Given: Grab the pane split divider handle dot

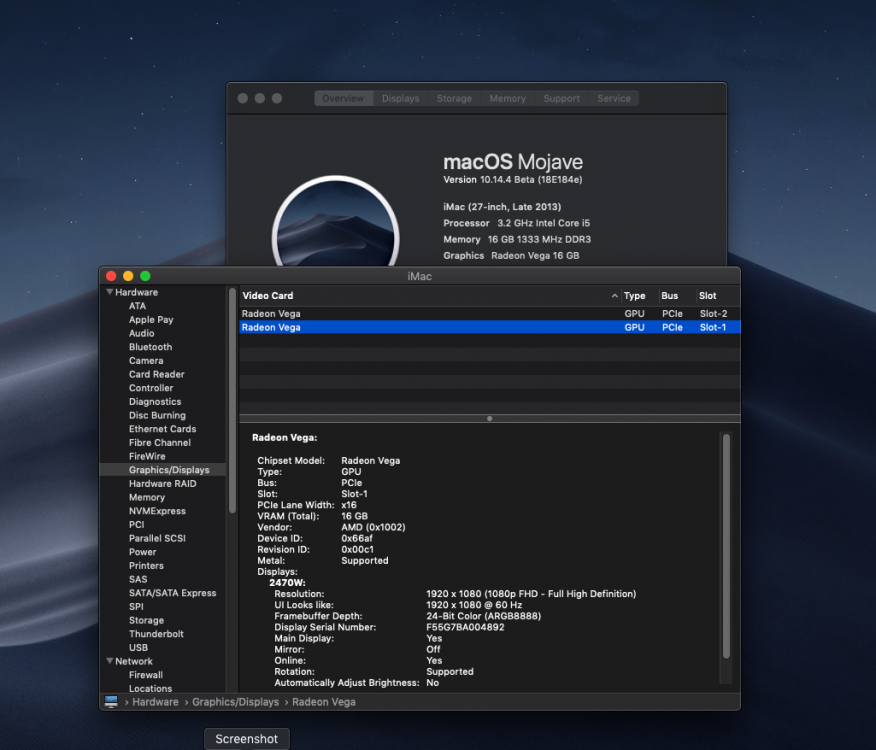Looking at the screenshot, I should coord(489,419).
